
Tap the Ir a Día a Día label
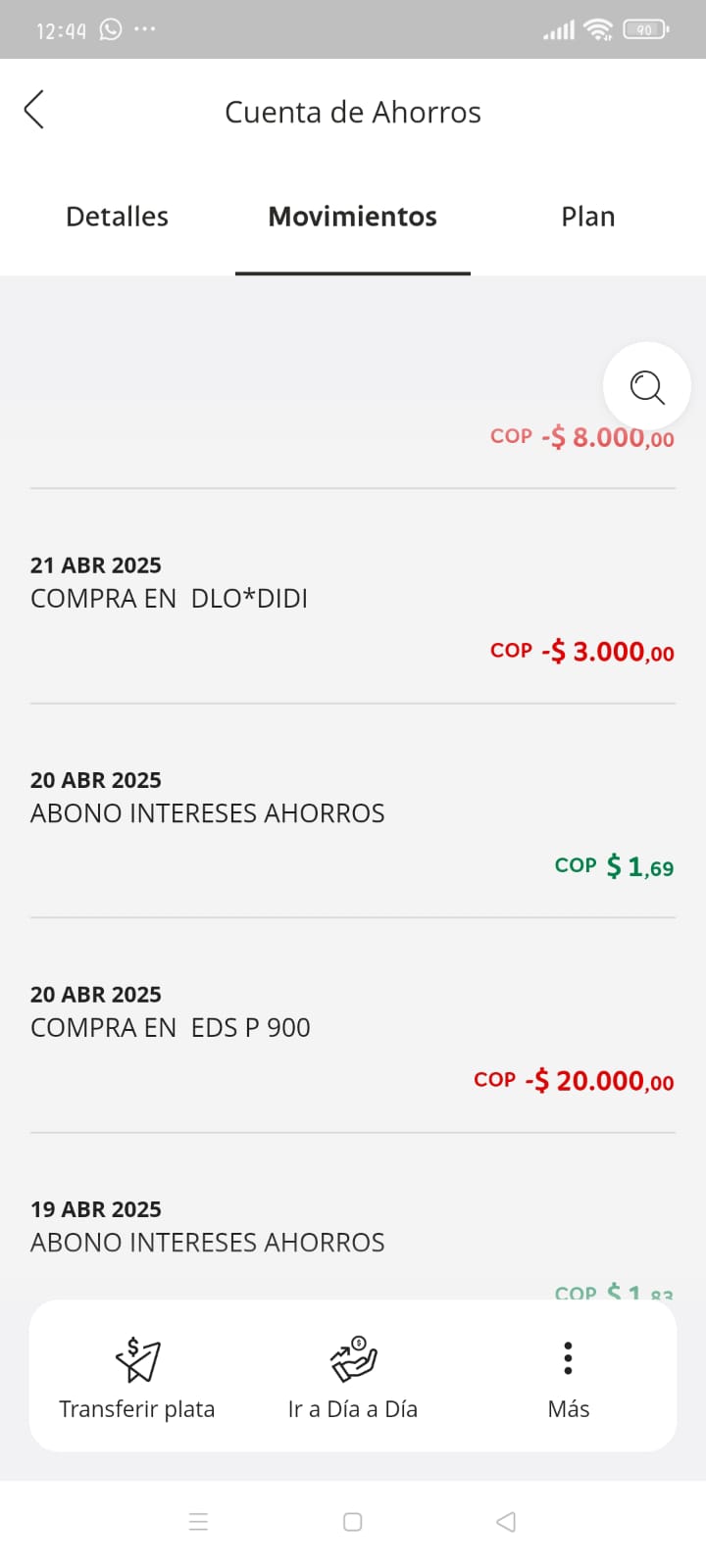pos(353,1409)
